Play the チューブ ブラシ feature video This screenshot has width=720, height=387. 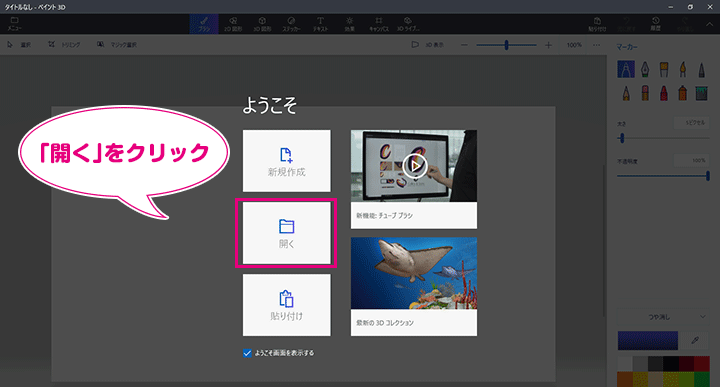(414, 166)
